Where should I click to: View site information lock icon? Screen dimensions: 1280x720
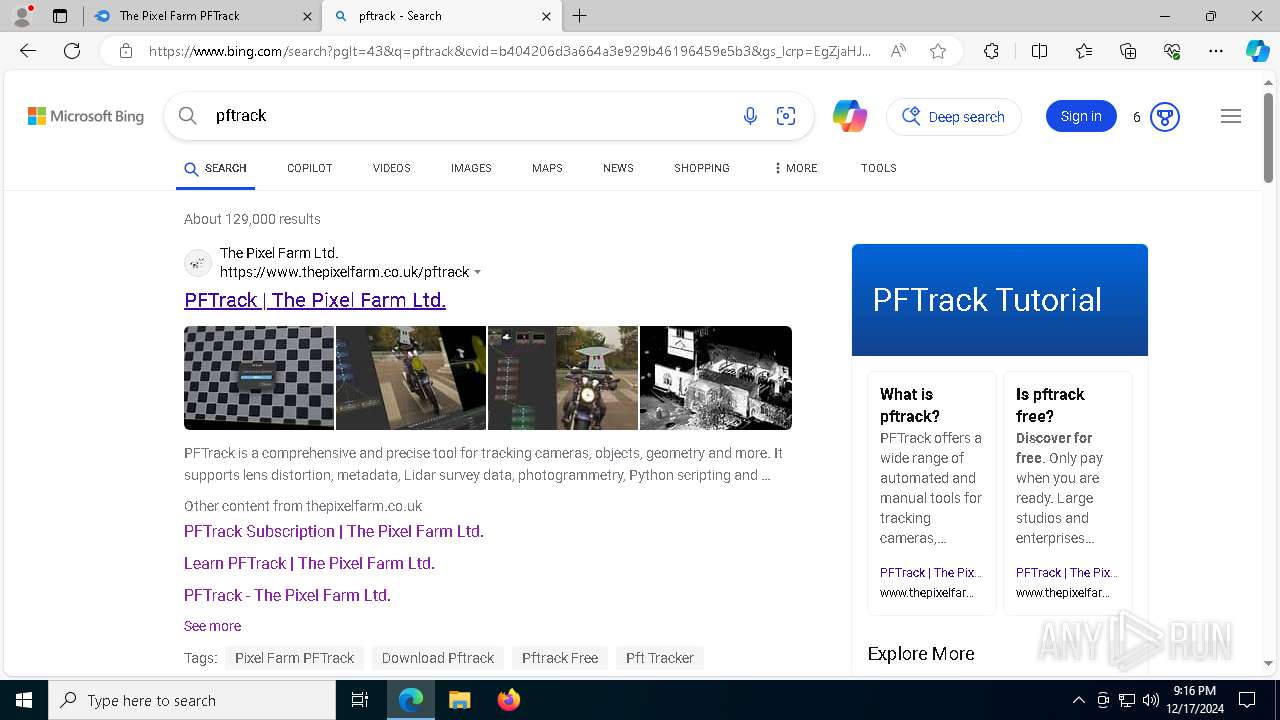click(126, 51)
